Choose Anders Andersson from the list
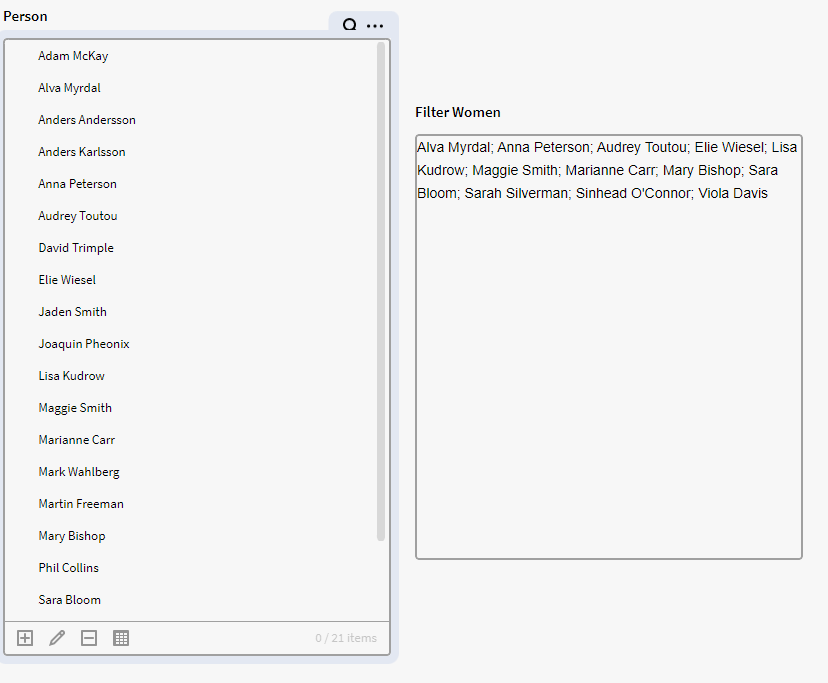The height and width of the screenshot is (683, 828). (x=87, y=120)
